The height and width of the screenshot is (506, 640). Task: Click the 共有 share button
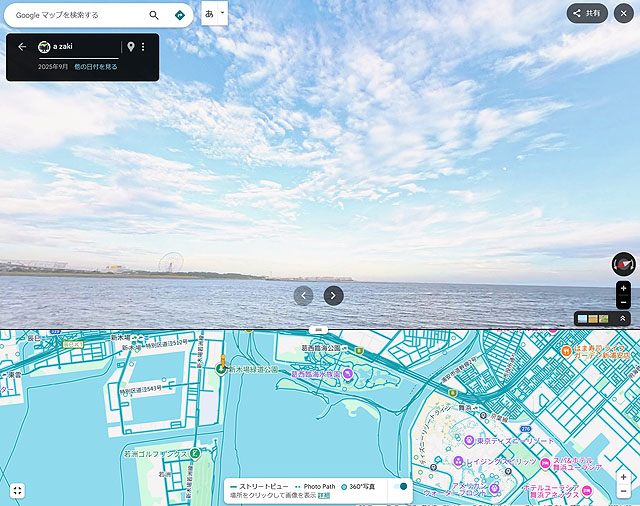587,13
